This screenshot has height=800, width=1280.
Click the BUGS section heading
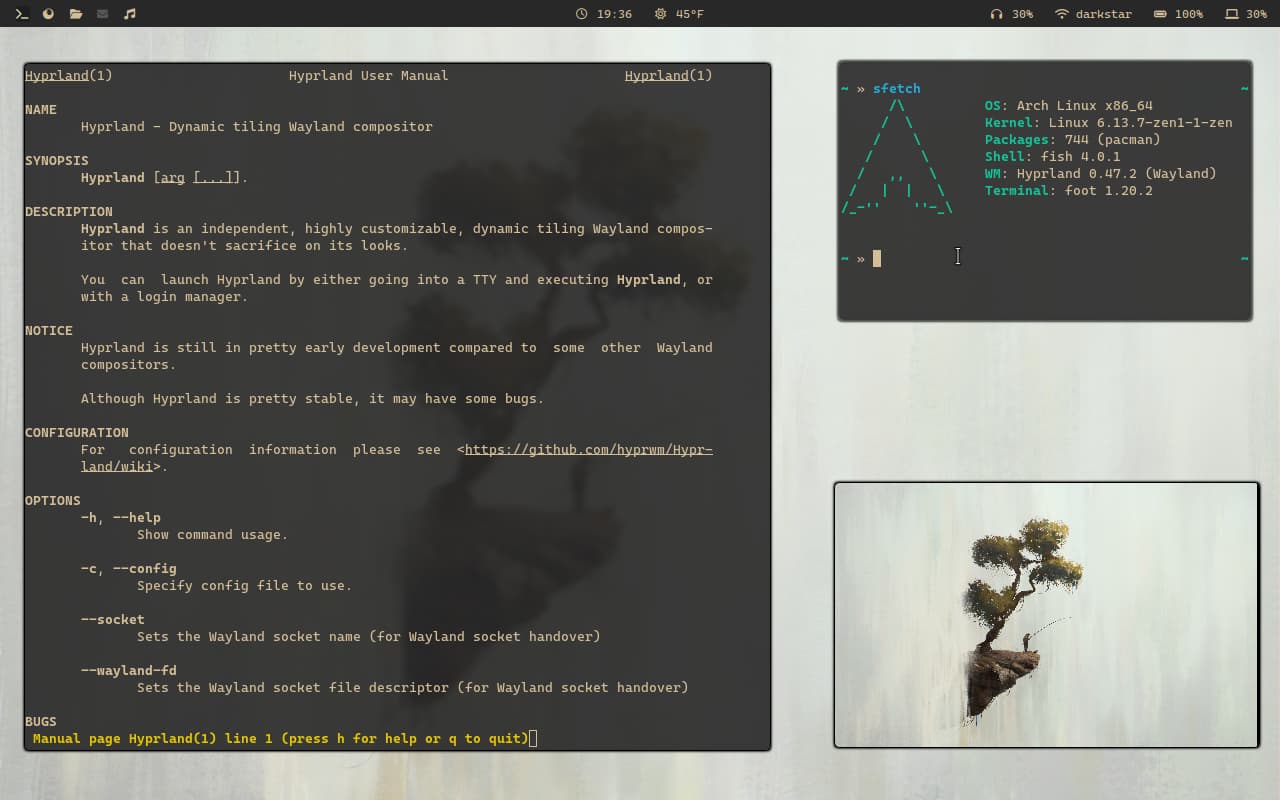[x=41, y=722]
